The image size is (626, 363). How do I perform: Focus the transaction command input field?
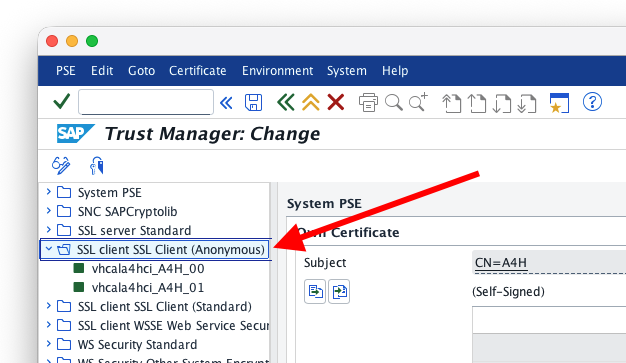pos(146,102)
